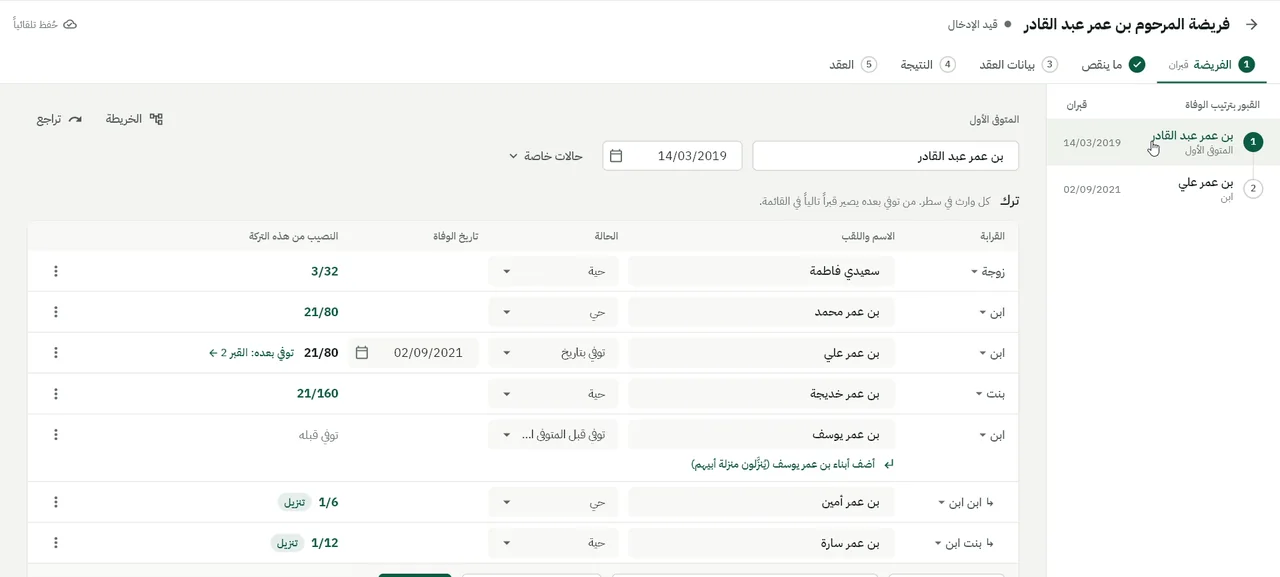Open relation dropdown for بن عمر محمد
The height and width of the screenshot is (577, 1280).
coord(991,312)
